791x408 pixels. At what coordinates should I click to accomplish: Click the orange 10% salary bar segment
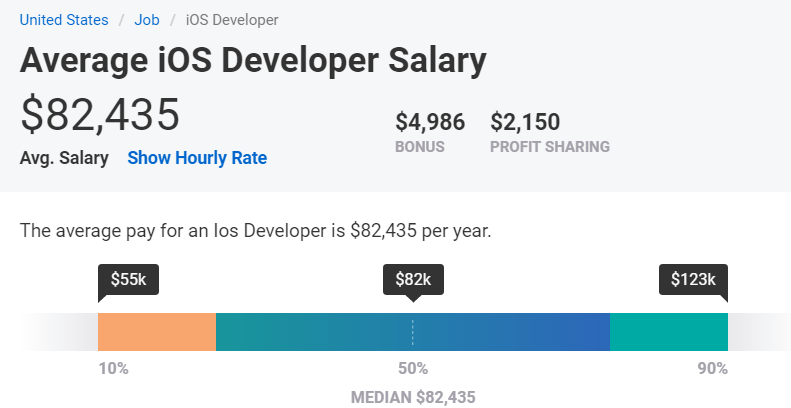157,331
